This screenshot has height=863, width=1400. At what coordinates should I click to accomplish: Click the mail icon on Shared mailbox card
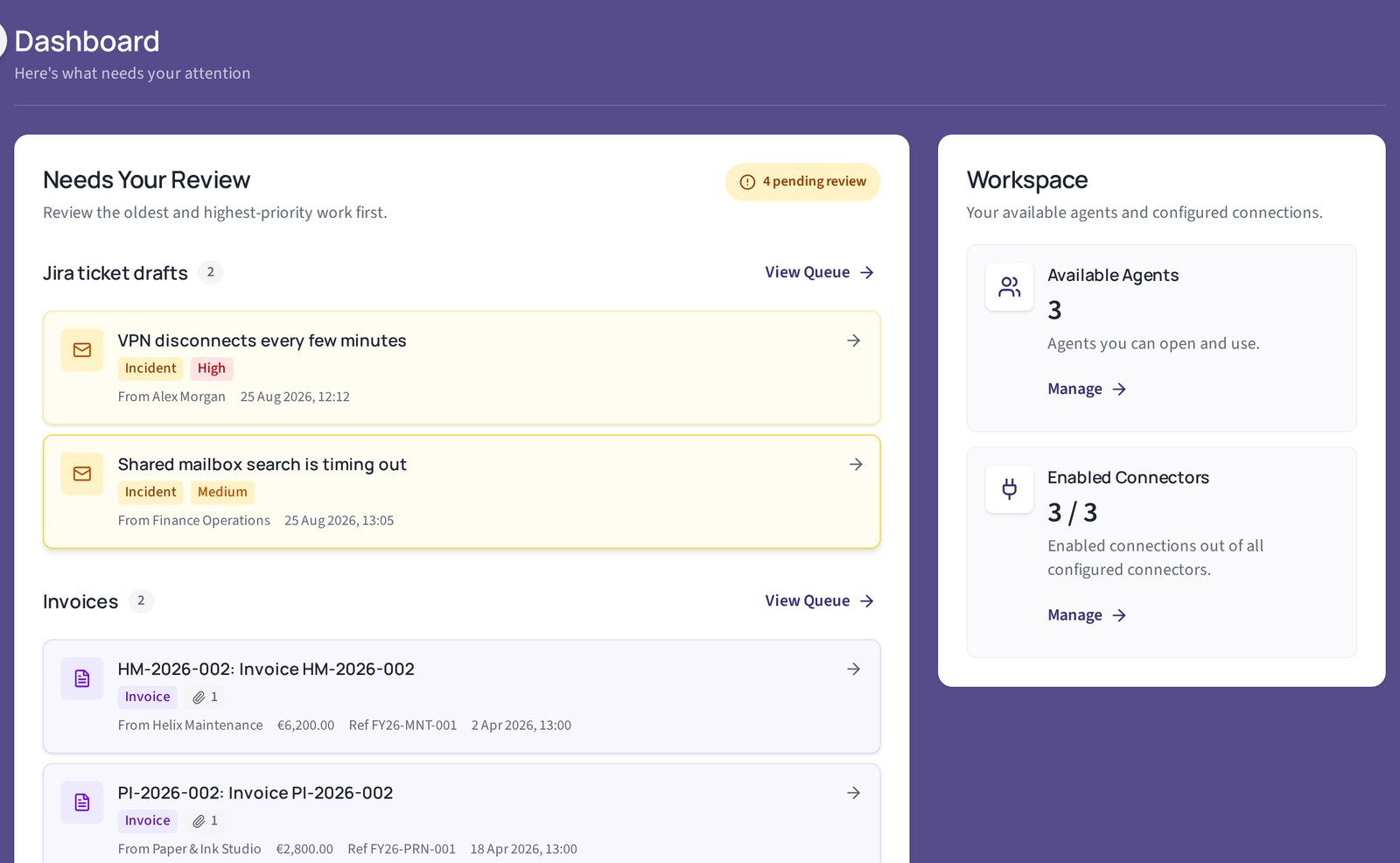click(x=82, y=474)
